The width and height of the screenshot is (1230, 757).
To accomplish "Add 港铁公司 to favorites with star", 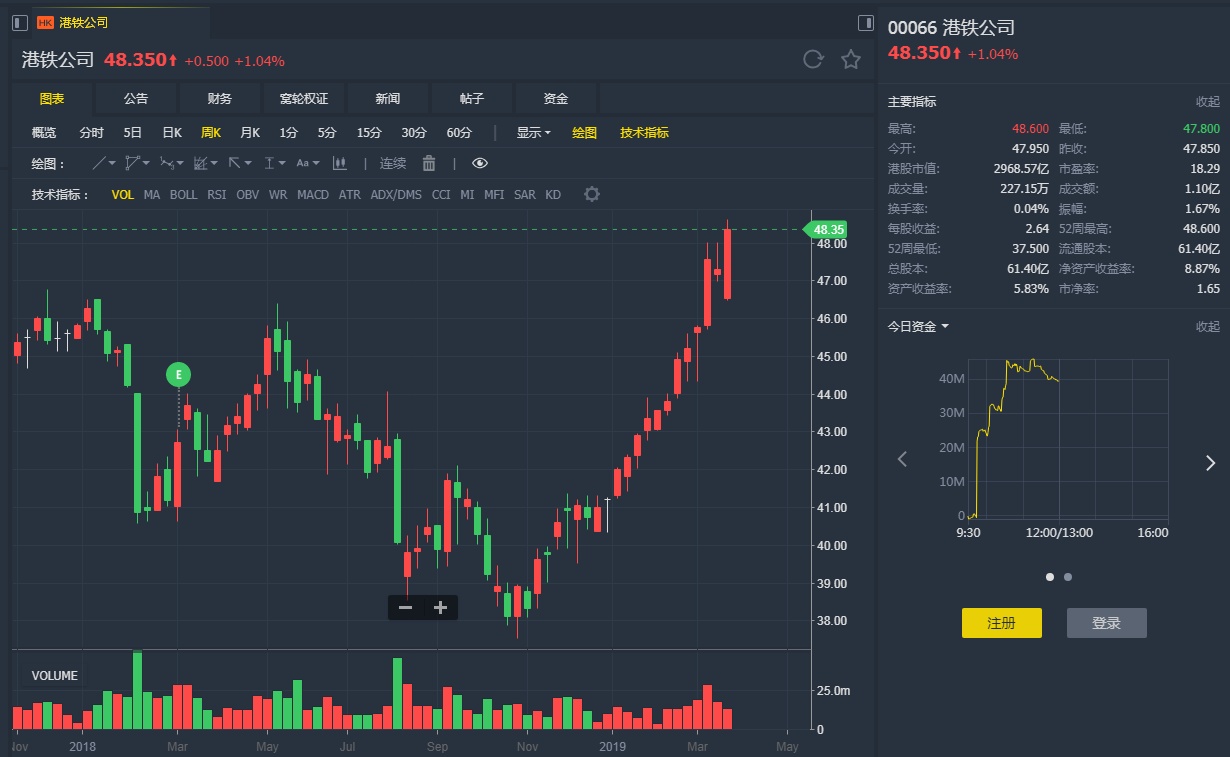I will click(x=851, y=60).
